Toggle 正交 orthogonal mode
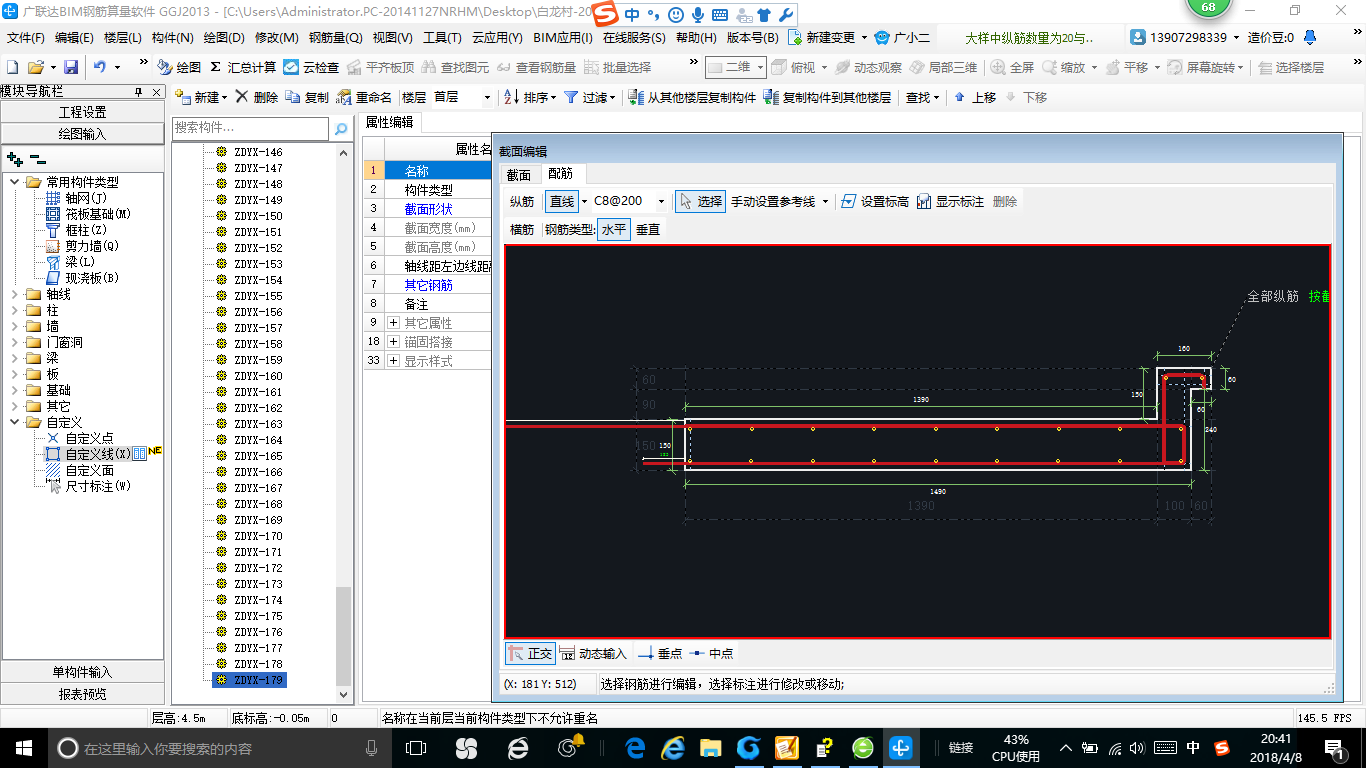Image resolution: width=1366 pixels, height=768 pixels. click(530, 653)
